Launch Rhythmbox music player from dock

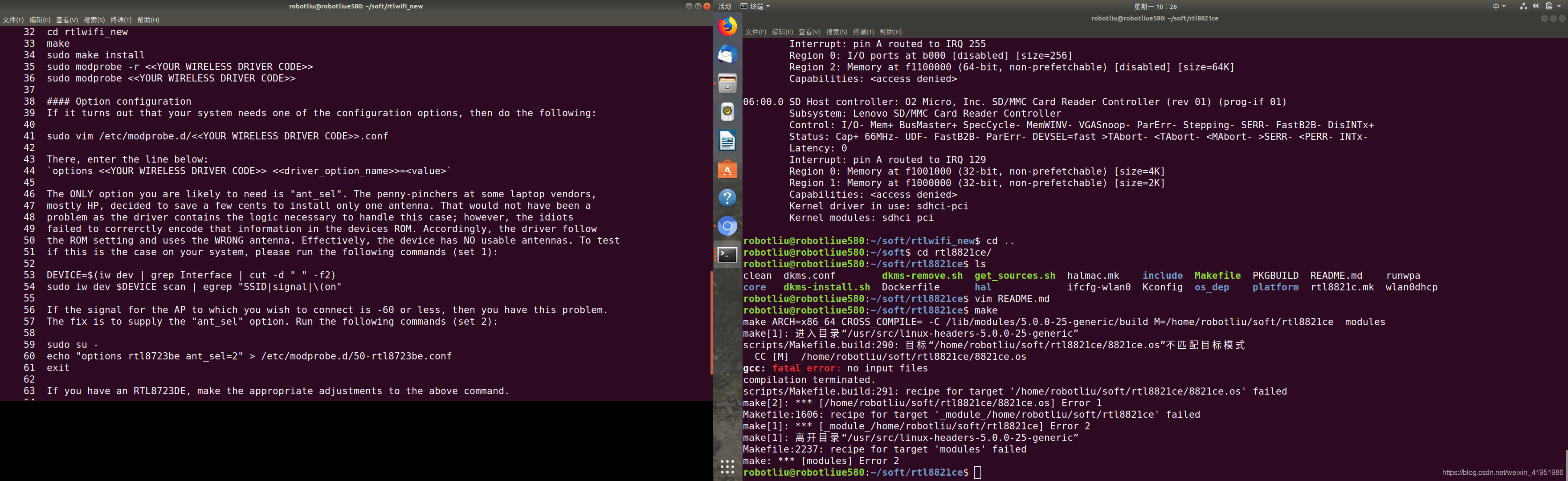click(727, 112)
